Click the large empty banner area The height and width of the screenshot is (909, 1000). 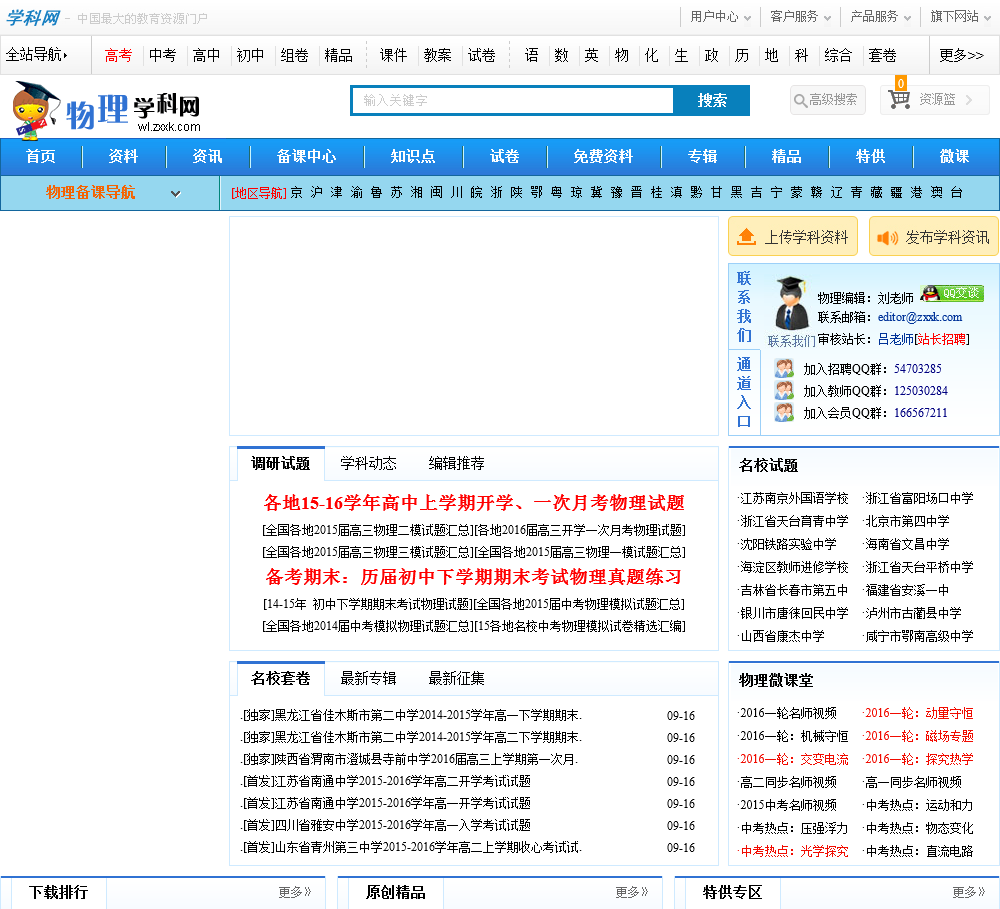click(x=474, y=326)
